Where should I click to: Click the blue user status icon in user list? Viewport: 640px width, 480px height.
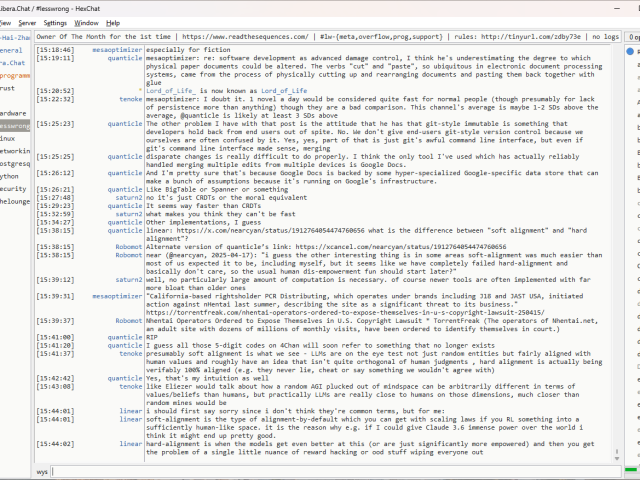(629, 50)
